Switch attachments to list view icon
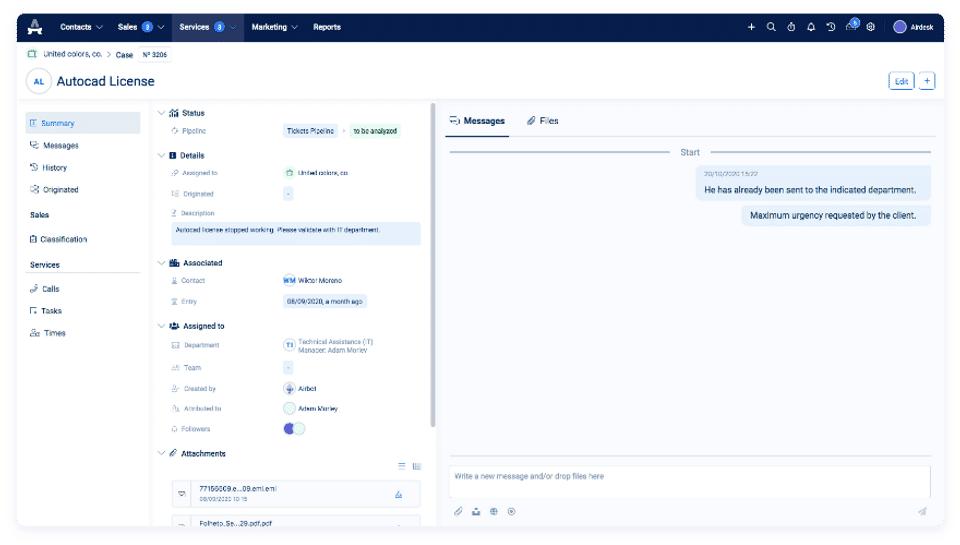 tap(402, 466)
